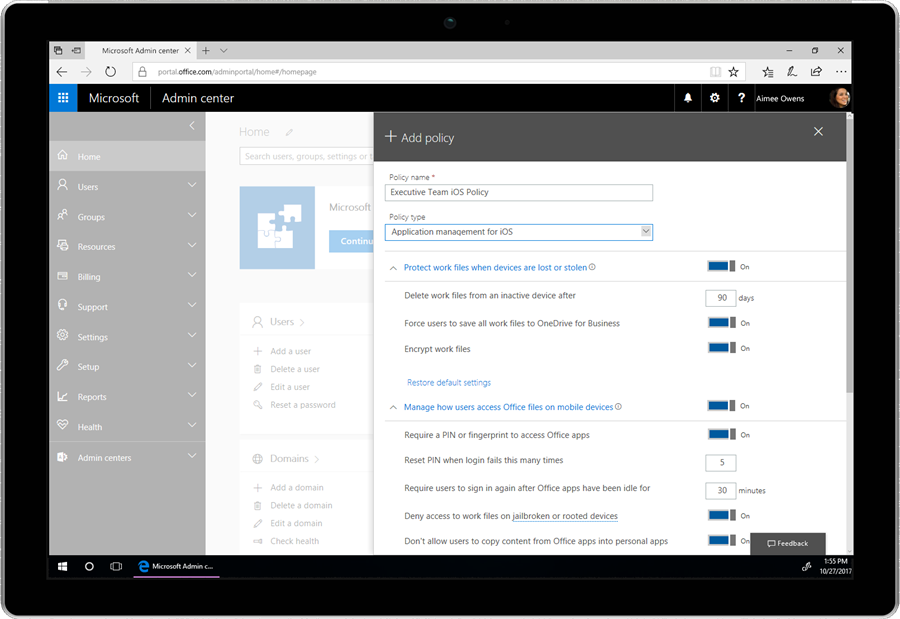Select Home in the left navigation
900x619 pixels.
[x=89, y=157]
